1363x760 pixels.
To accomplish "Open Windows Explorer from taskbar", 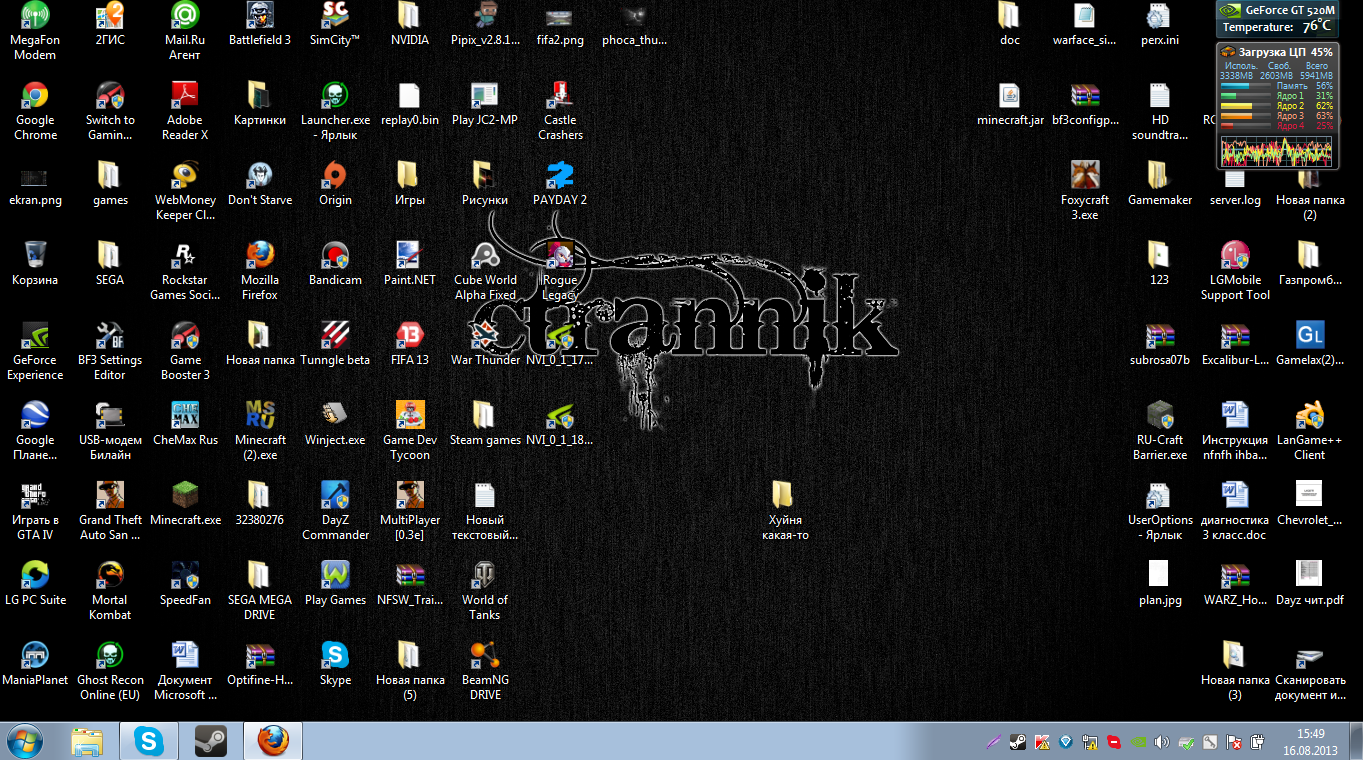I will pos(88,741).
